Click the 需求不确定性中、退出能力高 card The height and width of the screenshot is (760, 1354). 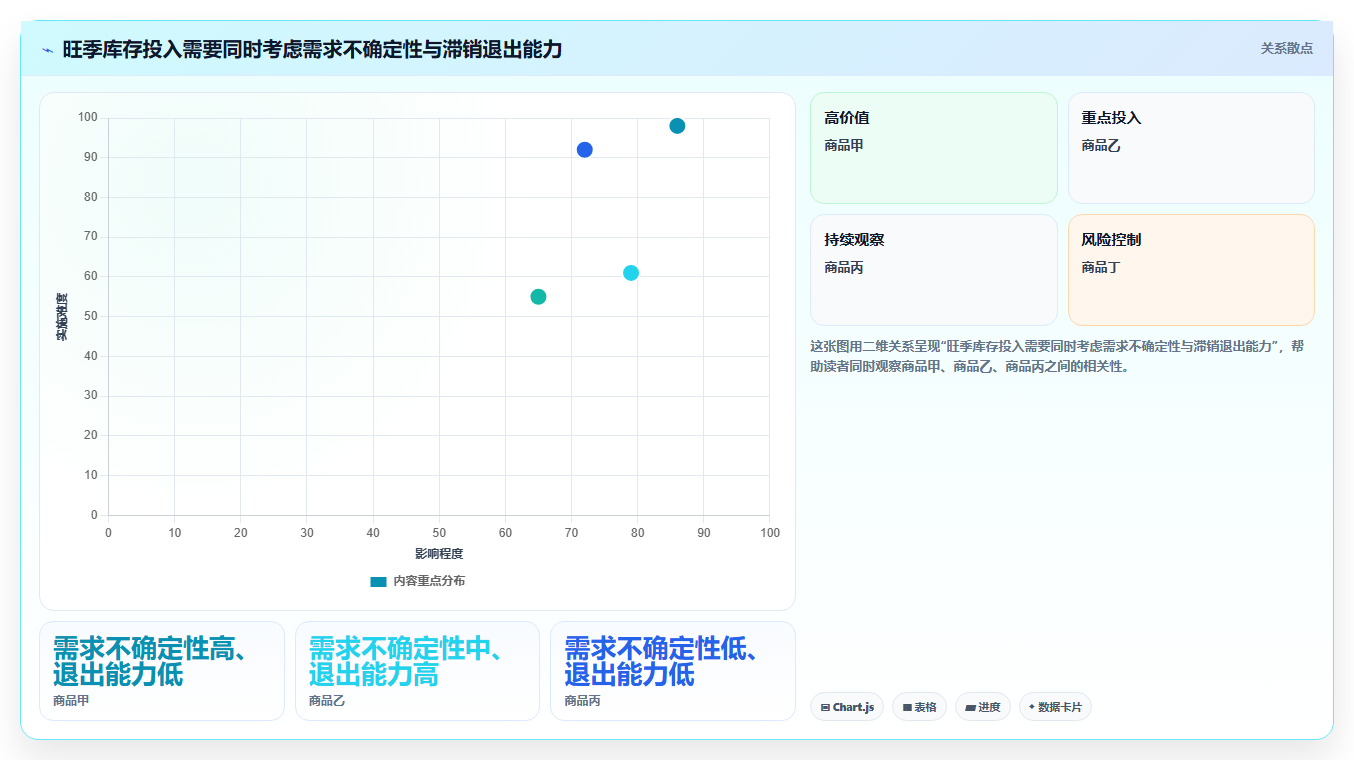417,671
